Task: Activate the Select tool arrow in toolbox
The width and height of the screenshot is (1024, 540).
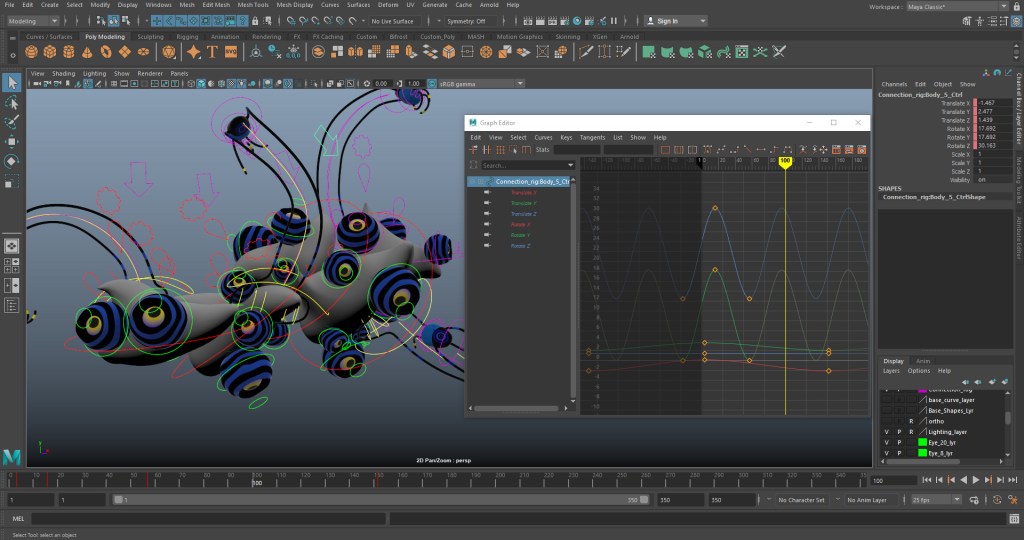Action: point(12,83)
